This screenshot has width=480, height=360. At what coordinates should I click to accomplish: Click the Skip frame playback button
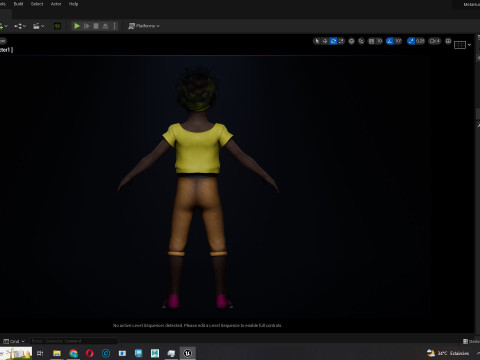click(86, 26)
